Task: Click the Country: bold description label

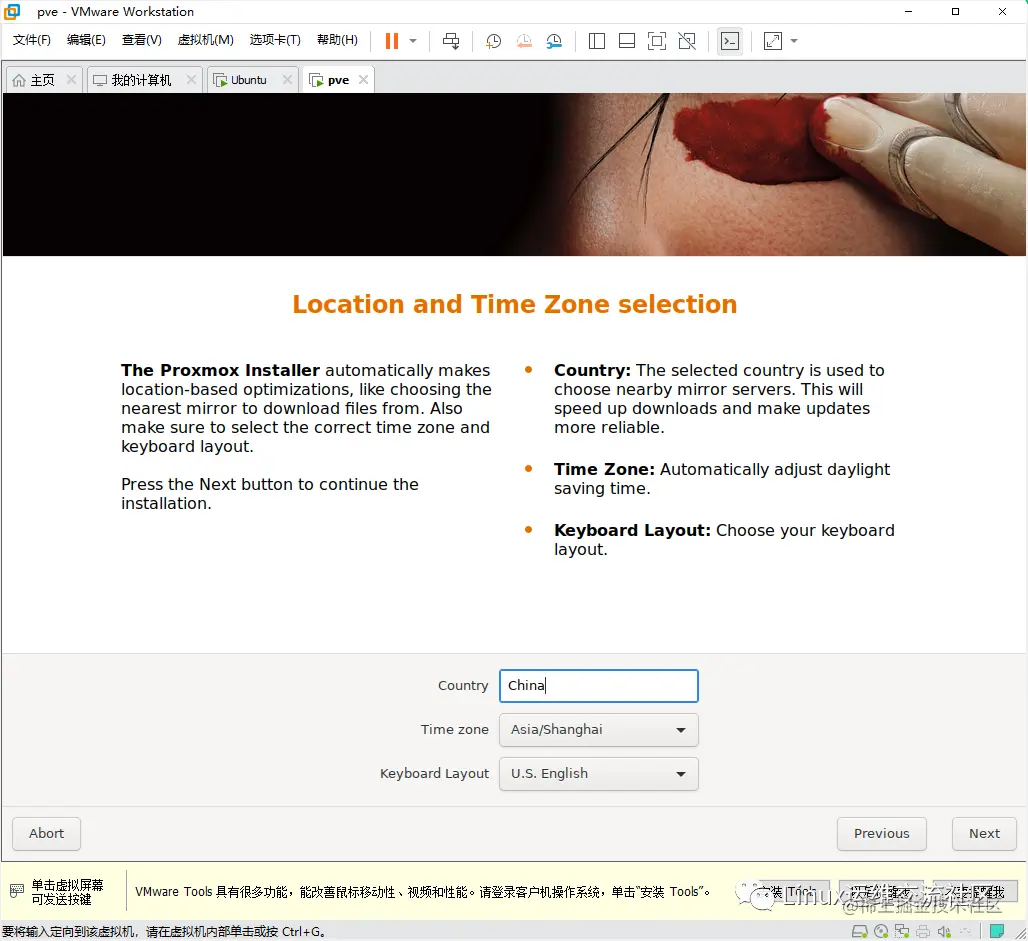Action: [592, 370]
